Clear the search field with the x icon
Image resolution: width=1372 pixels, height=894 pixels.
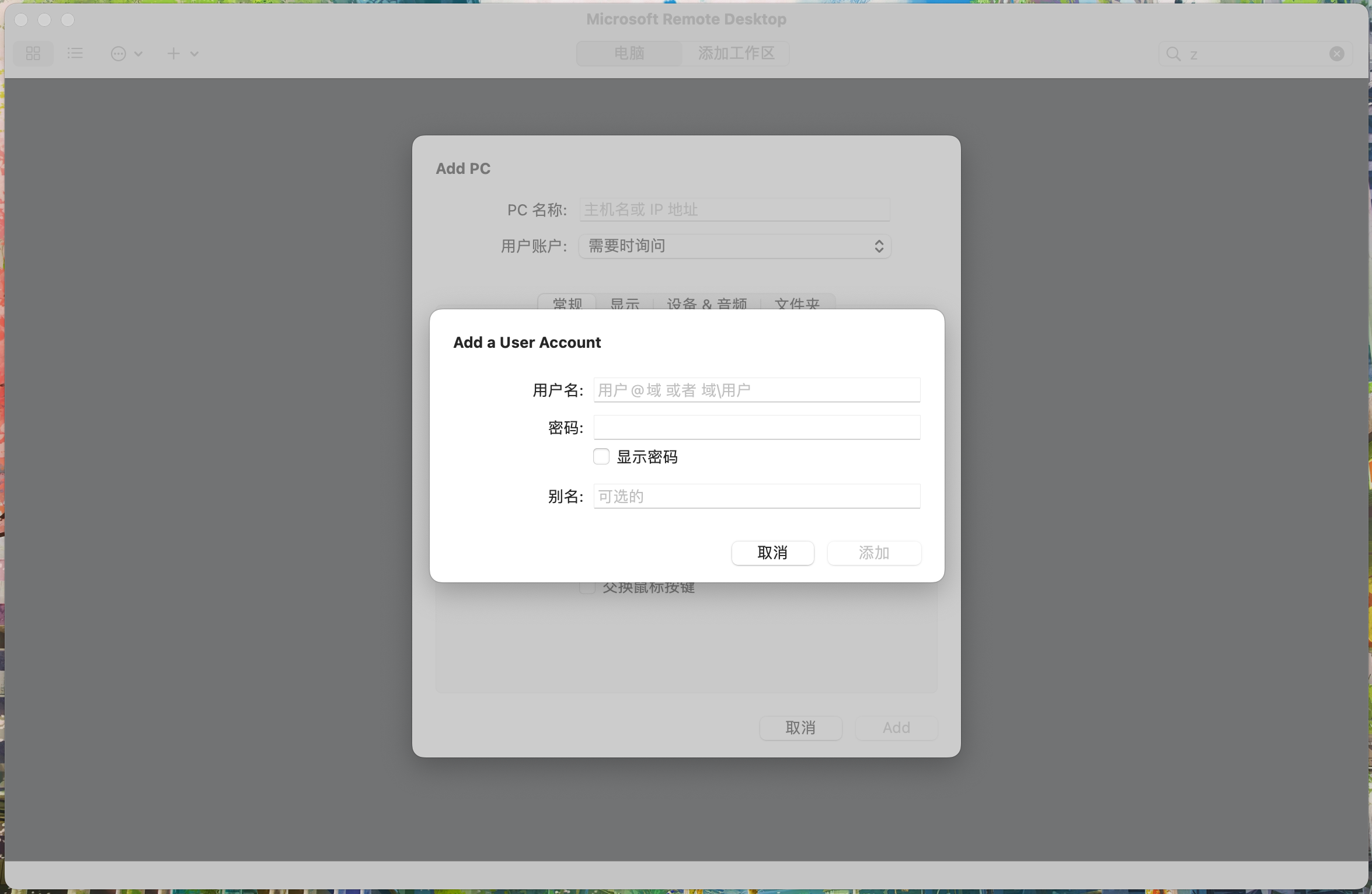(1336, 53)
